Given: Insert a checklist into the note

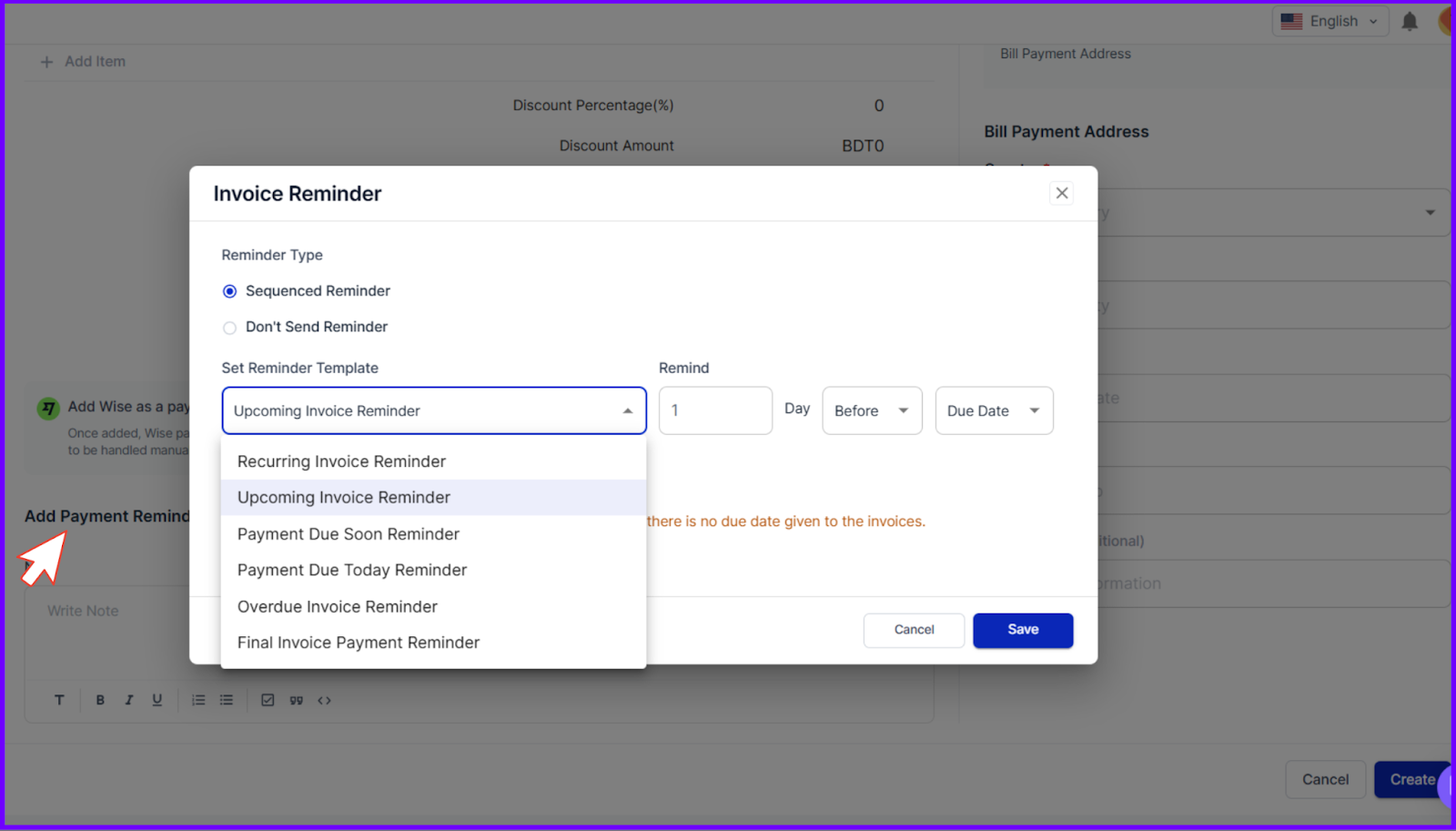Looking at the screenshot, I should 268,700.
